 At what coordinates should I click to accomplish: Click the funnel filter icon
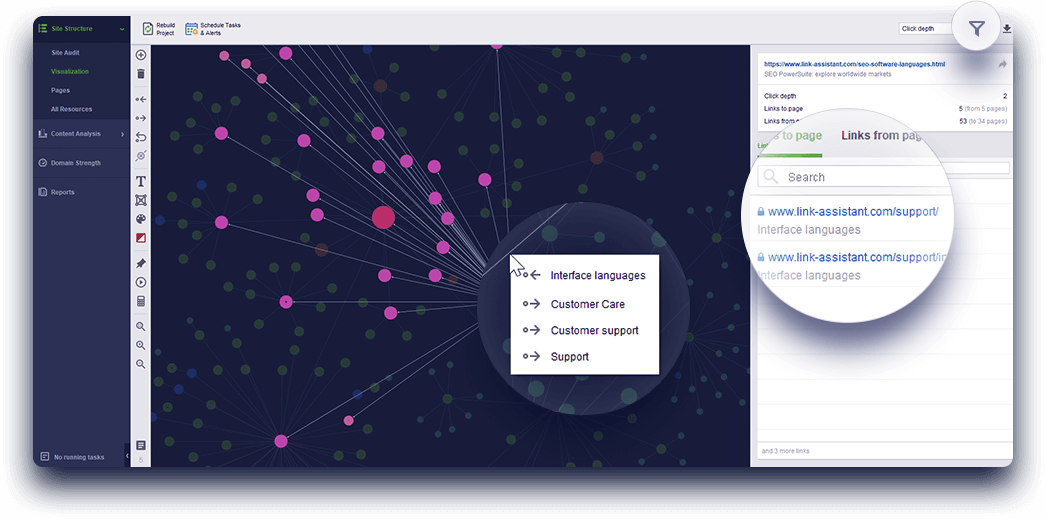point(977,28)
